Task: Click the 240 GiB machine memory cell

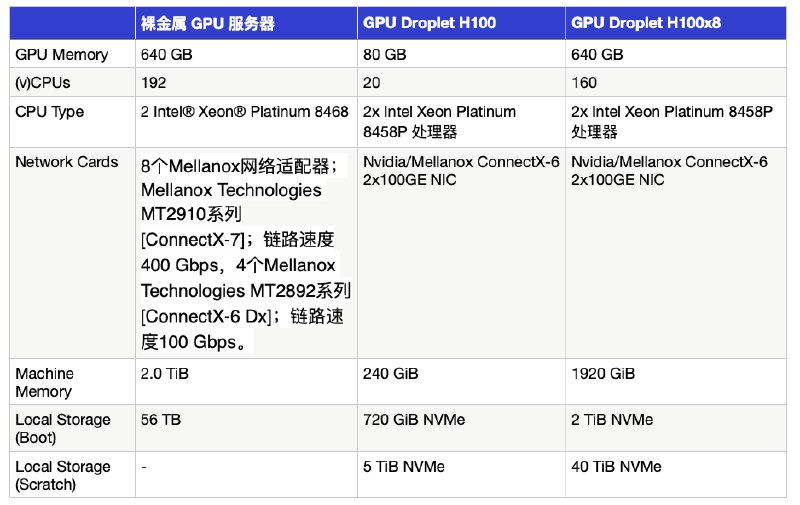Action: click(x=391, y=374)
